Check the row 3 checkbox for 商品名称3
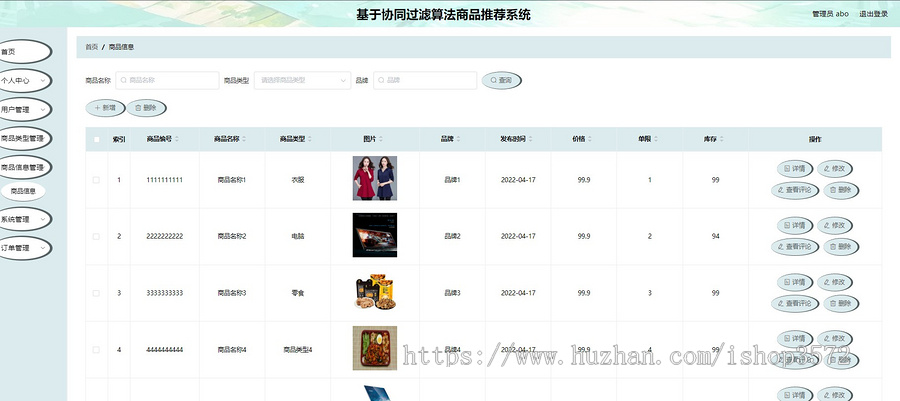This screenshot has width=900, height=401. (x=96, y=293)
